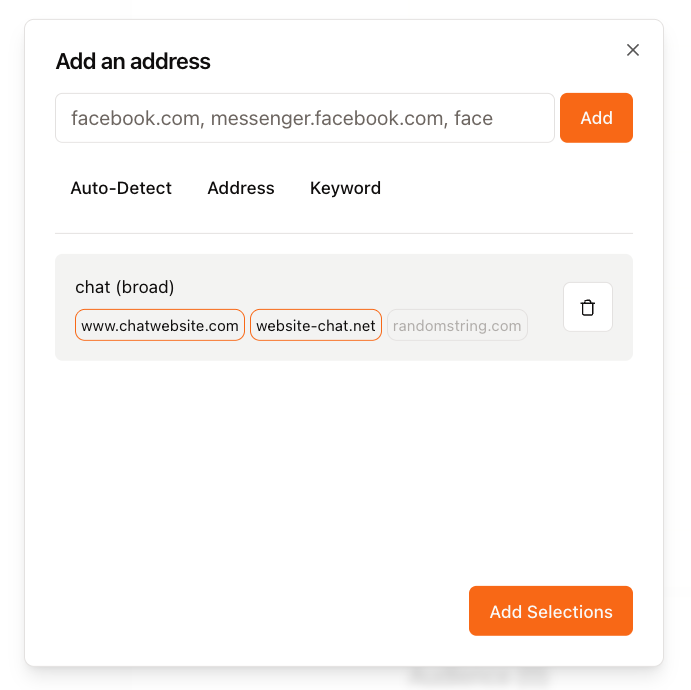The image size is (691, 690).
Task: Enable the greyed randomstring.com chip
Action: coord(457,326)
